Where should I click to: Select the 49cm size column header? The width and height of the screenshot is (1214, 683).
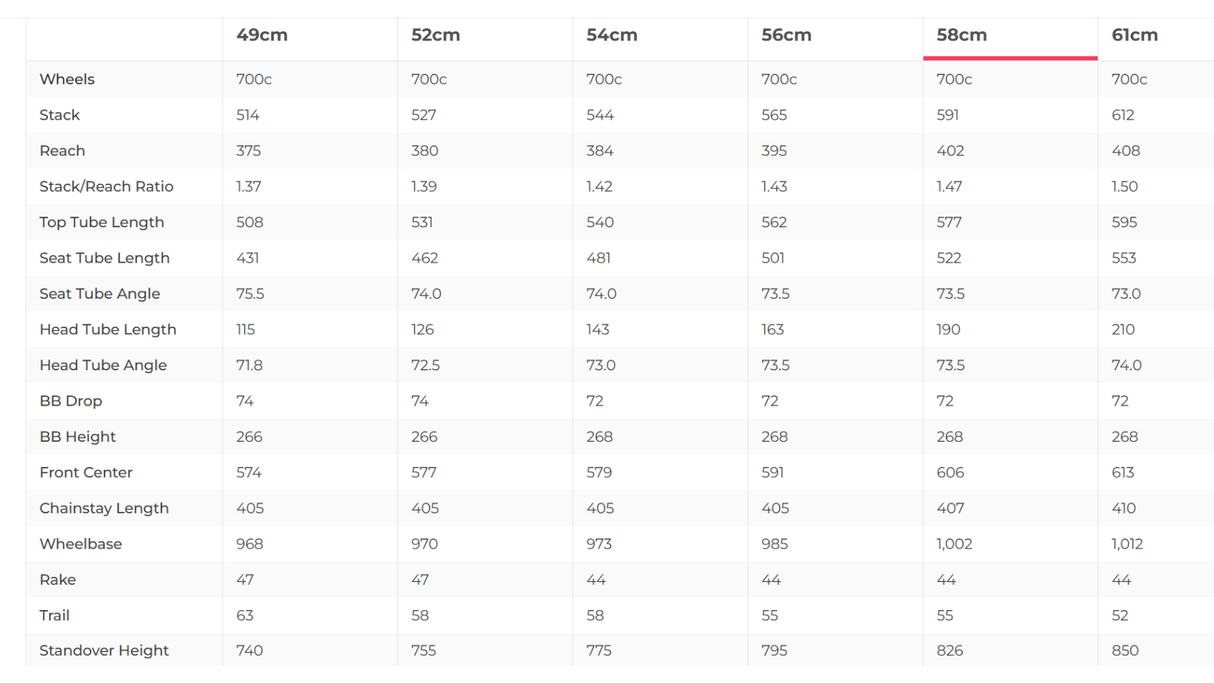pos(262,35)
